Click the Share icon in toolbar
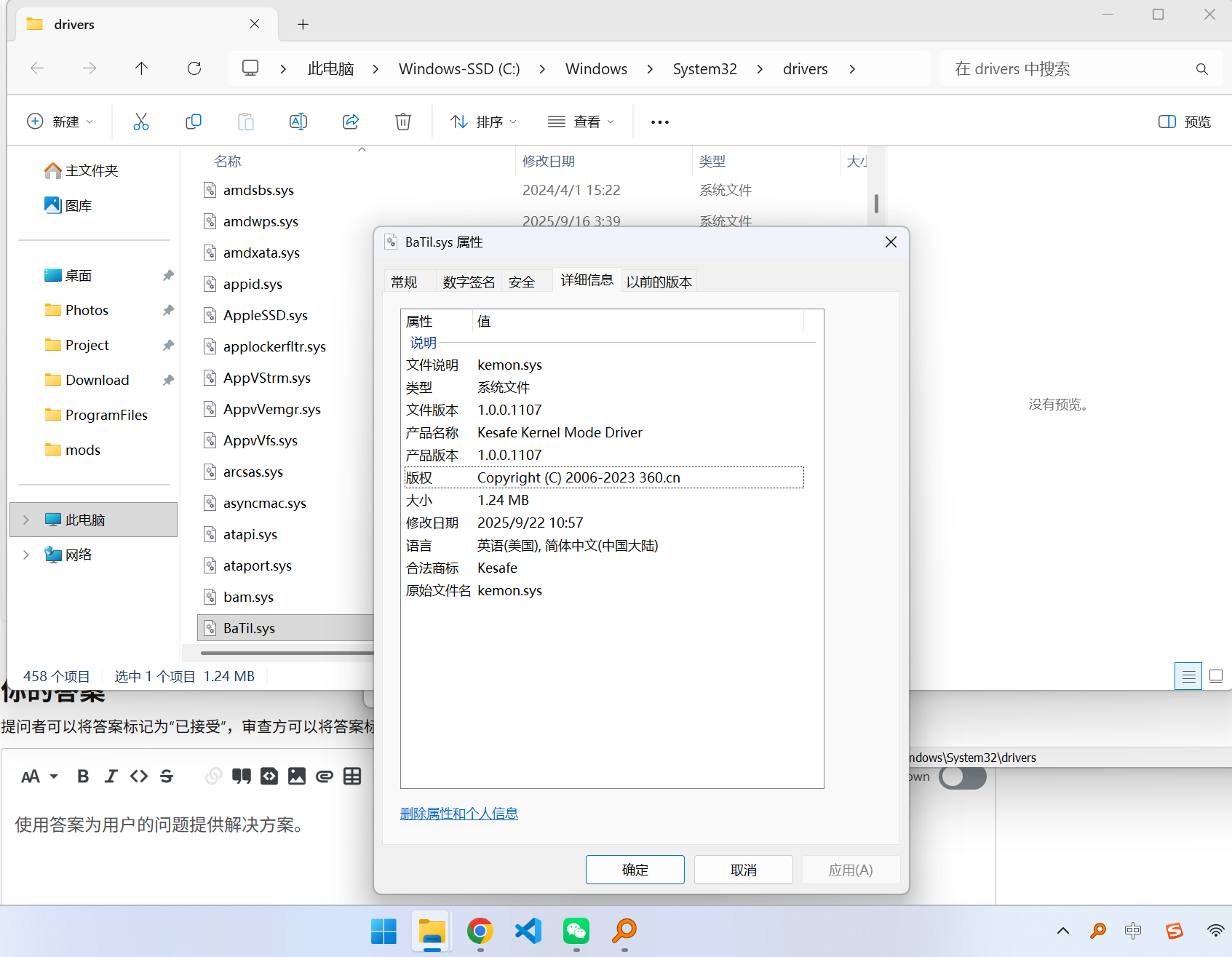 (351, 122)
